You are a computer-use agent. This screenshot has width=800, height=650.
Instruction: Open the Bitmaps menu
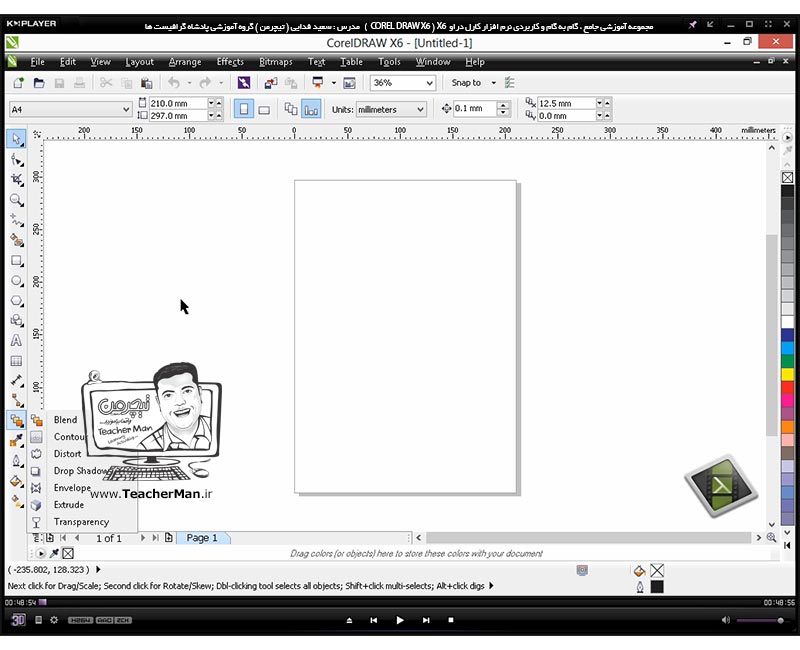pos(276,62)
